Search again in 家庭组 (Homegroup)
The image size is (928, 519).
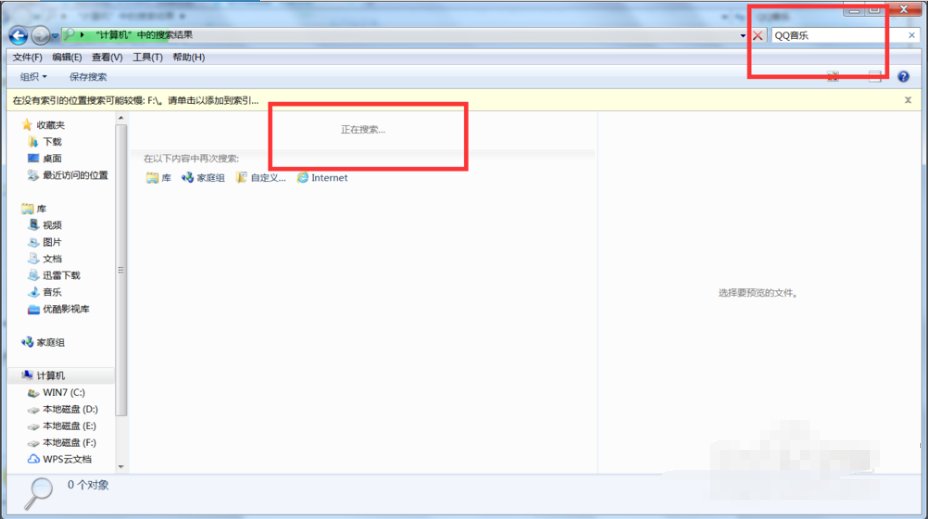point(203,178)
